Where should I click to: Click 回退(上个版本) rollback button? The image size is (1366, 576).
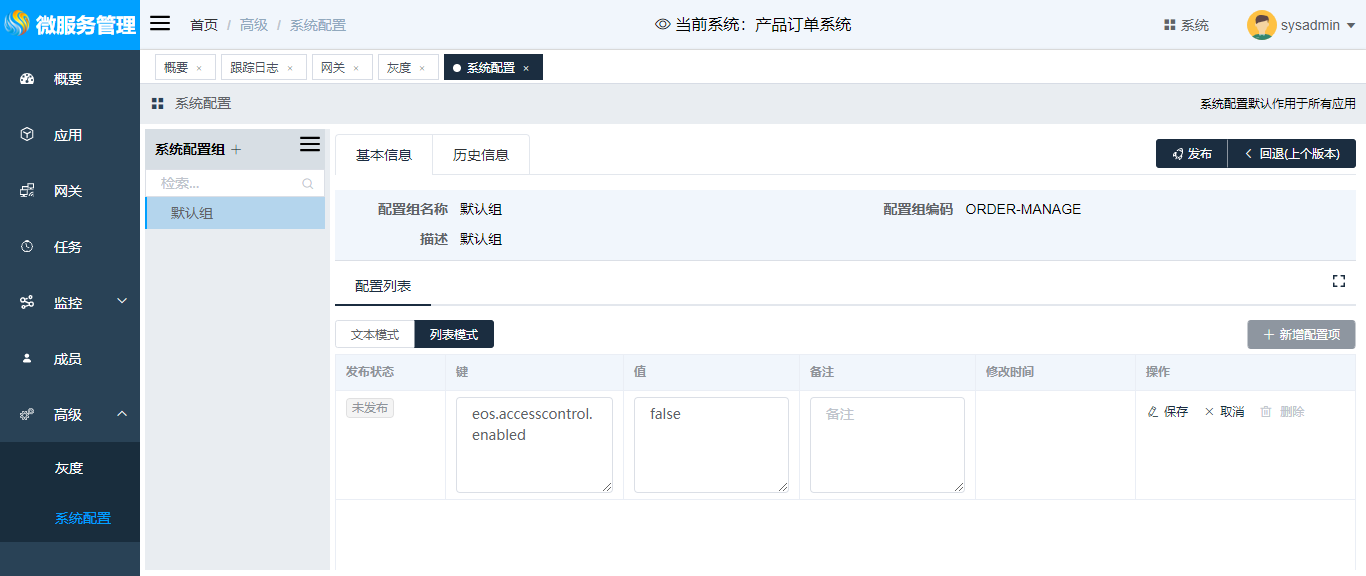click(1291, 154)
